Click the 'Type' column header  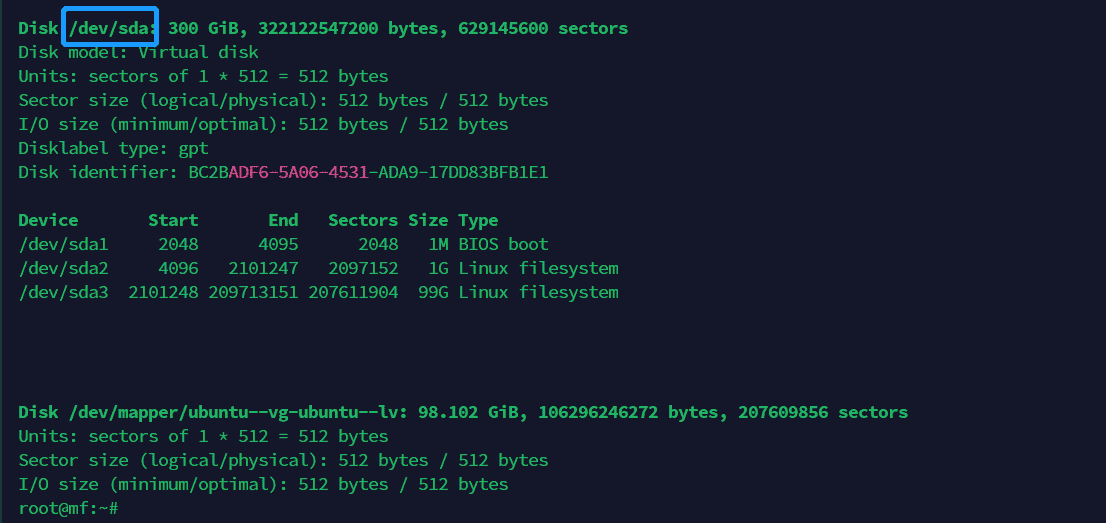[x=478, y=220]
